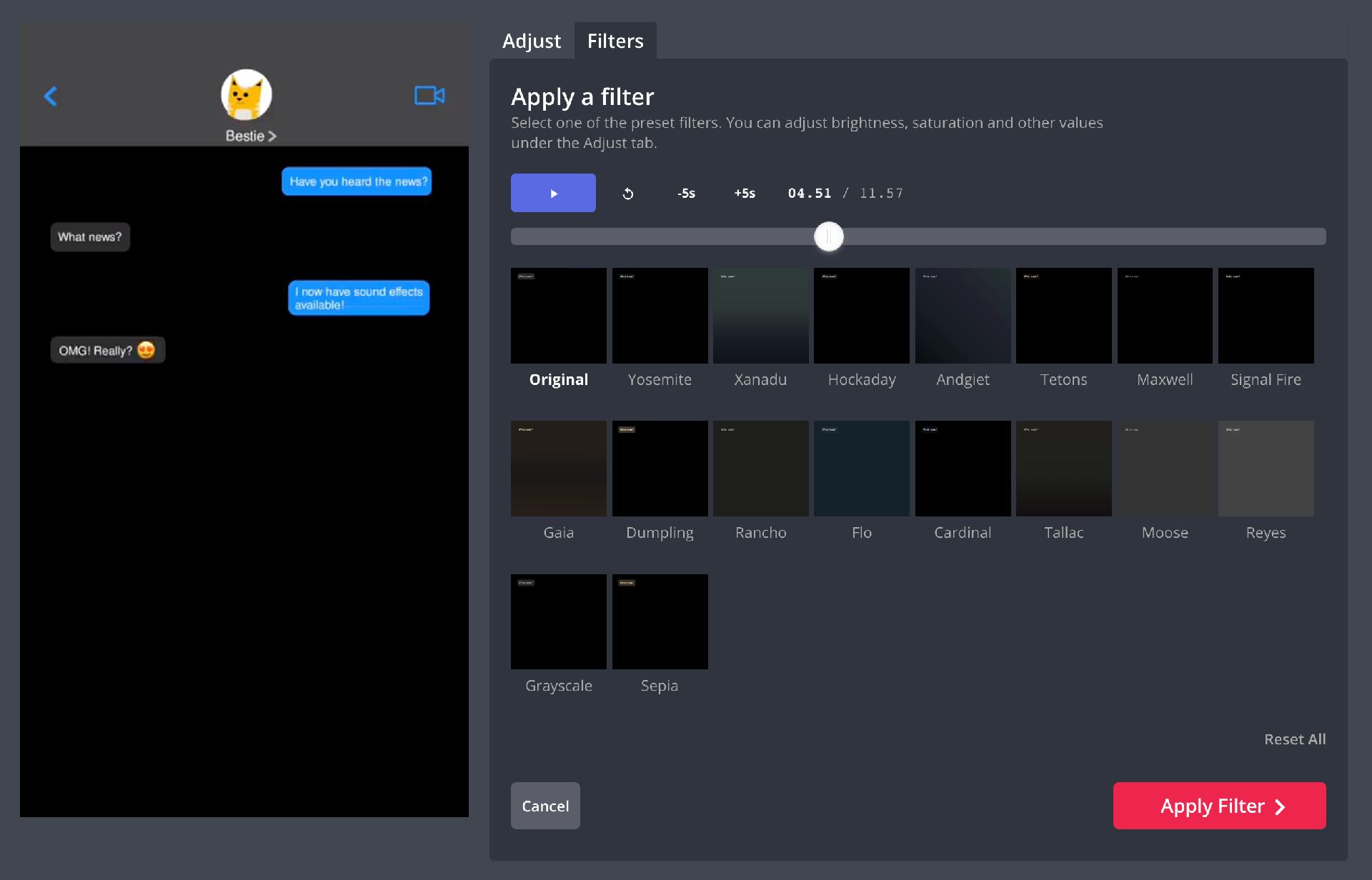The image size is (1372, 880).
Task: Click Reset All to clear filters
Action: (x=1294, y=739)
